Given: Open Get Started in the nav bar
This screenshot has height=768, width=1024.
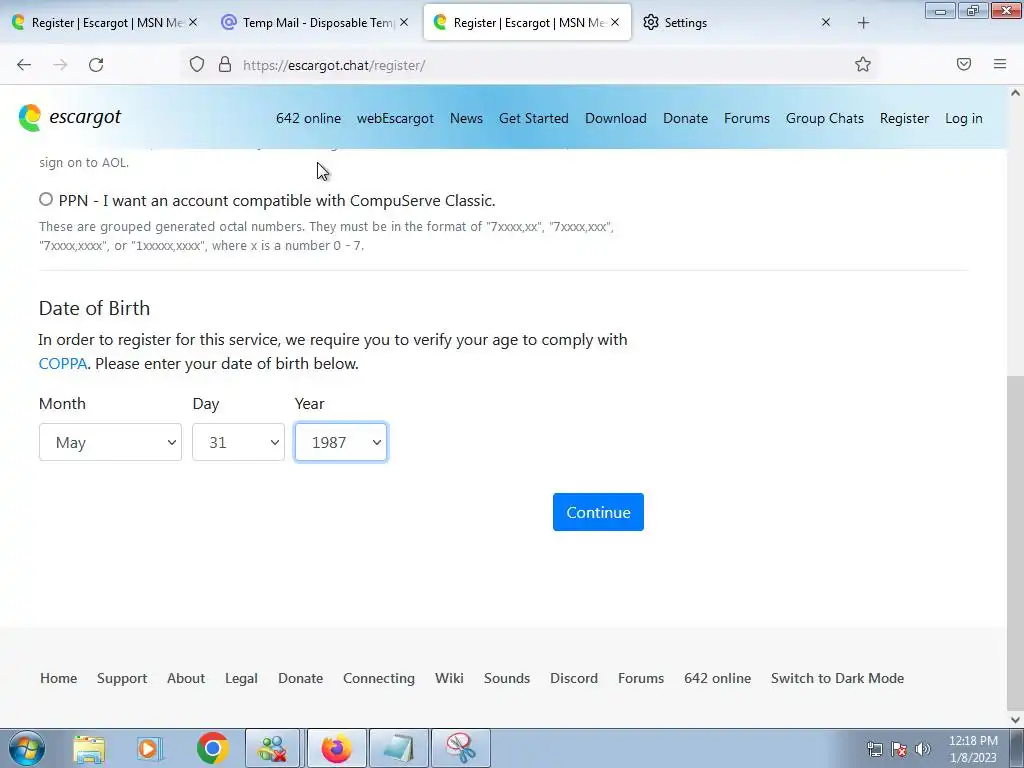Looking at the screenshot, I should [534, 118].
